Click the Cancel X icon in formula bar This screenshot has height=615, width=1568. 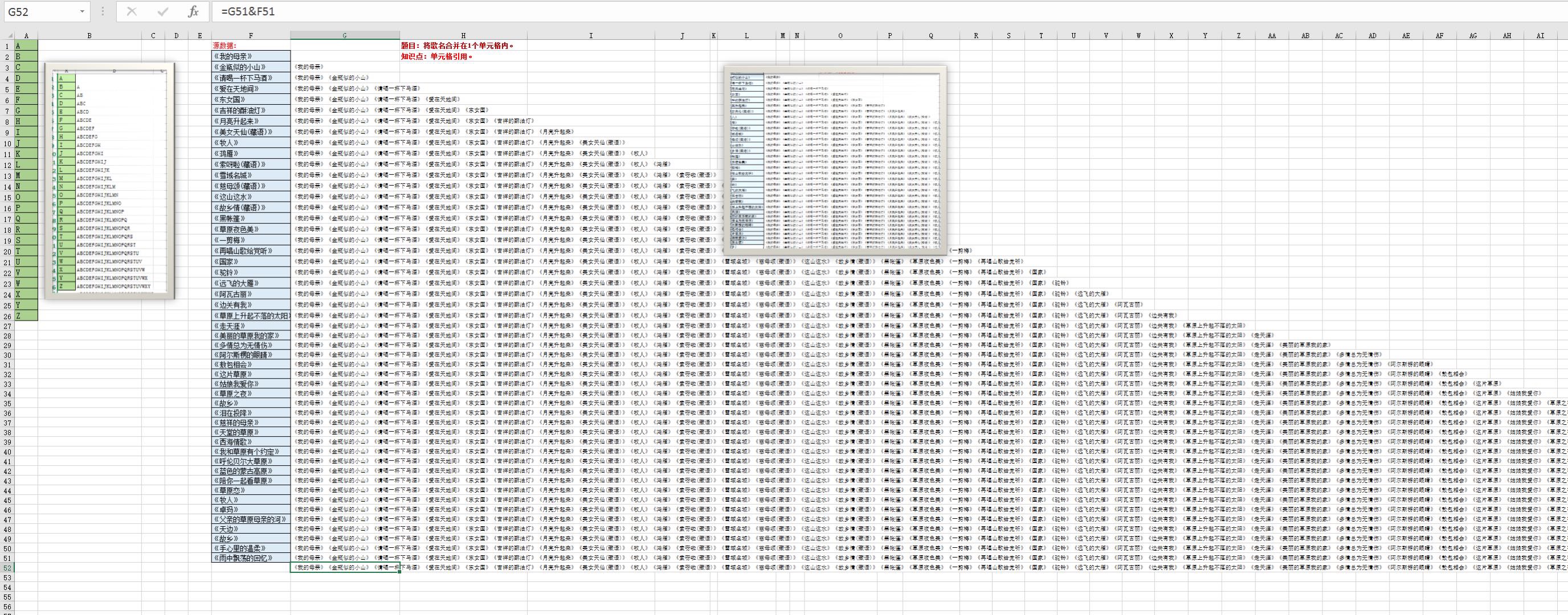coord(132,11)
